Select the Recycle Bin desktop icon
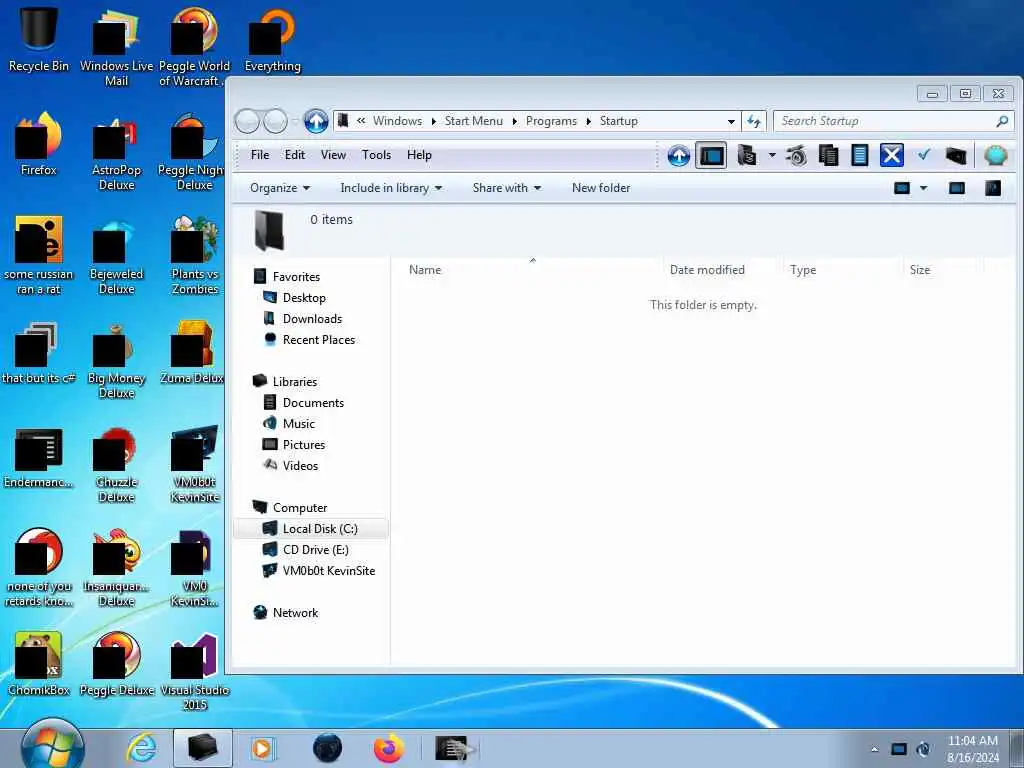Image resolution: width=1024 pixels, height=768 pixels. click(x=39, y=39)
